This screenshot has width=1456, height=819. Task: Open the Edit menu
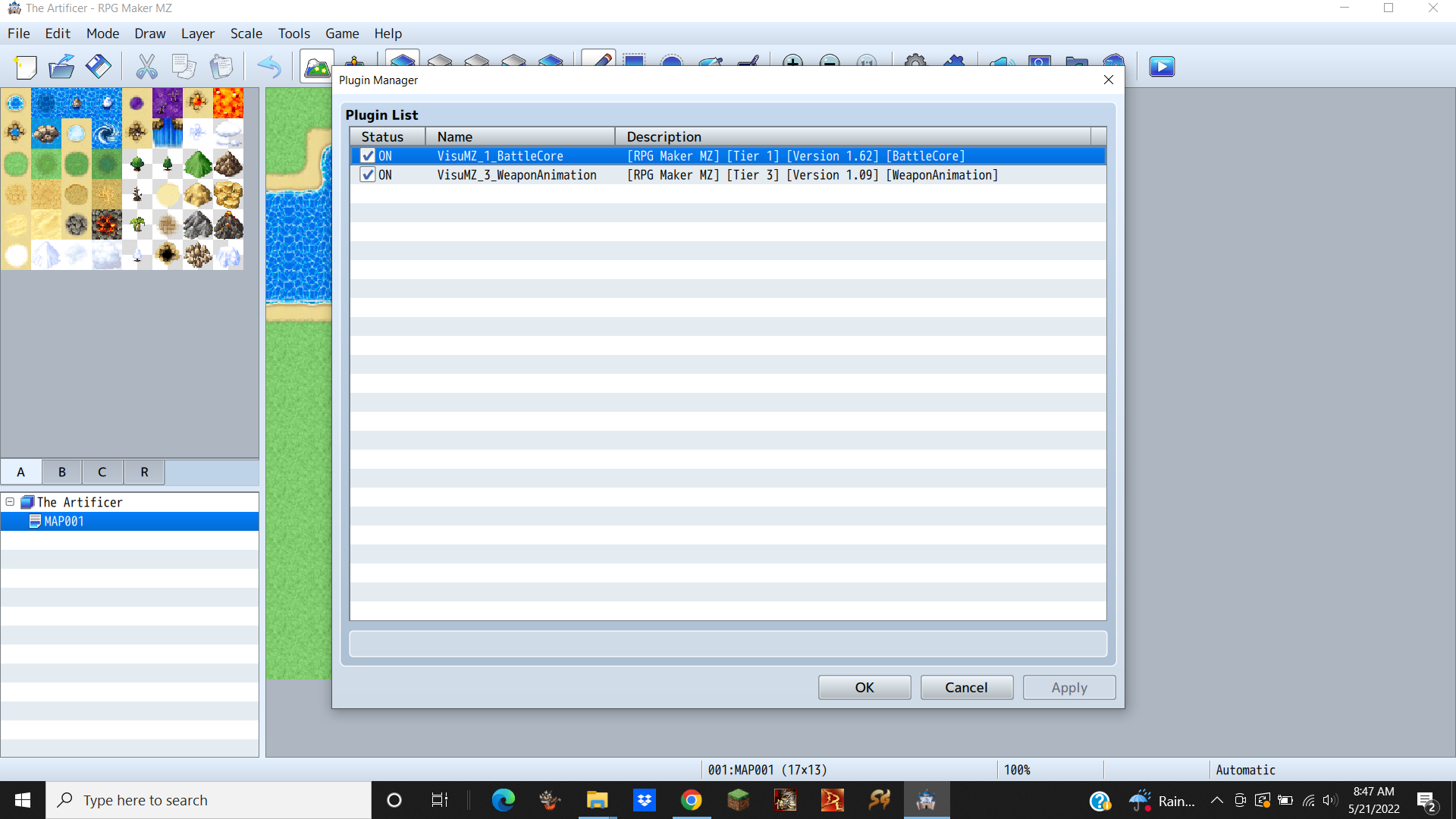click(x=58, y=33)
